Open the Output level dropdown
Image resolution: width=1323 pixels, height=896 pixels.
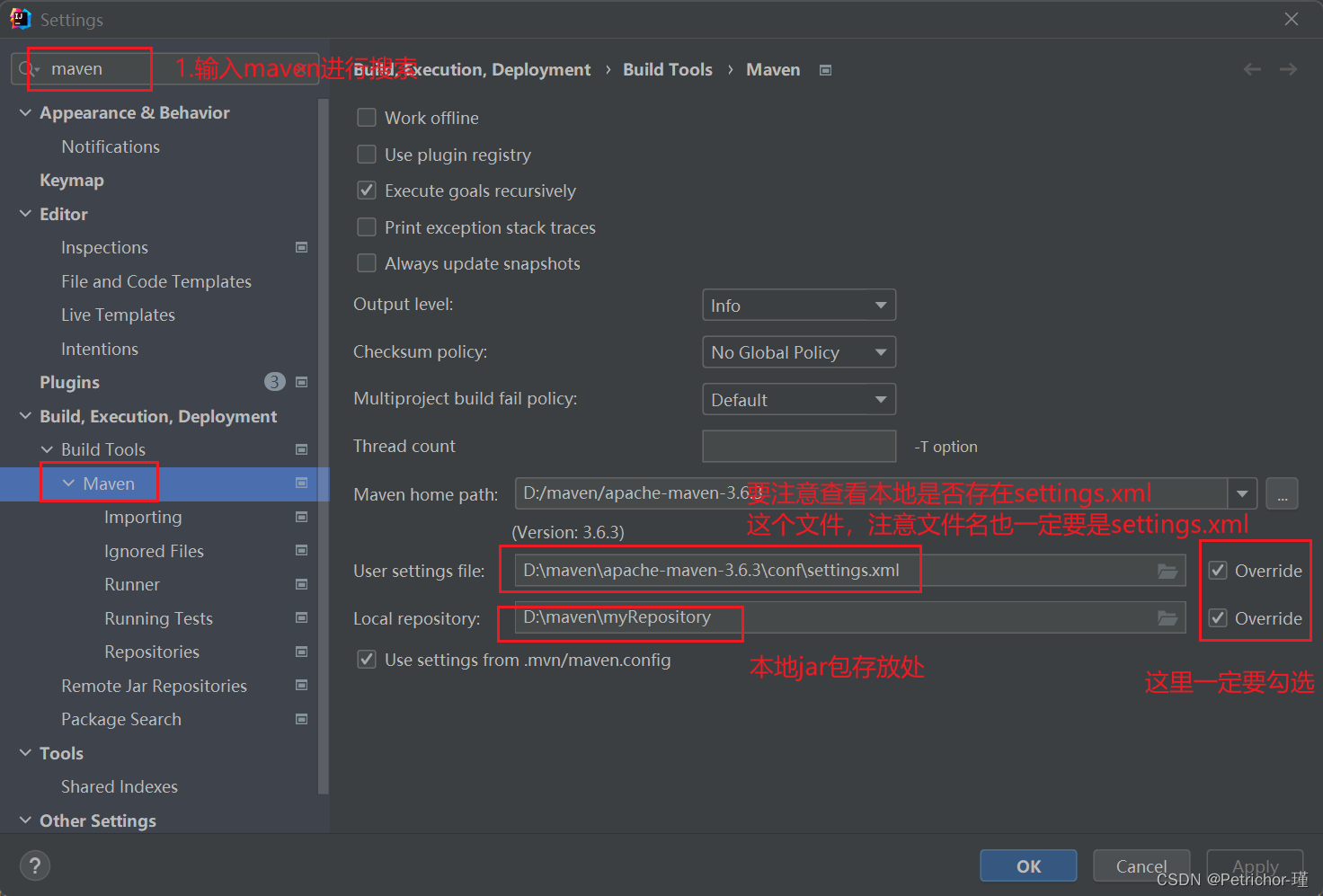tap(799, 306)
